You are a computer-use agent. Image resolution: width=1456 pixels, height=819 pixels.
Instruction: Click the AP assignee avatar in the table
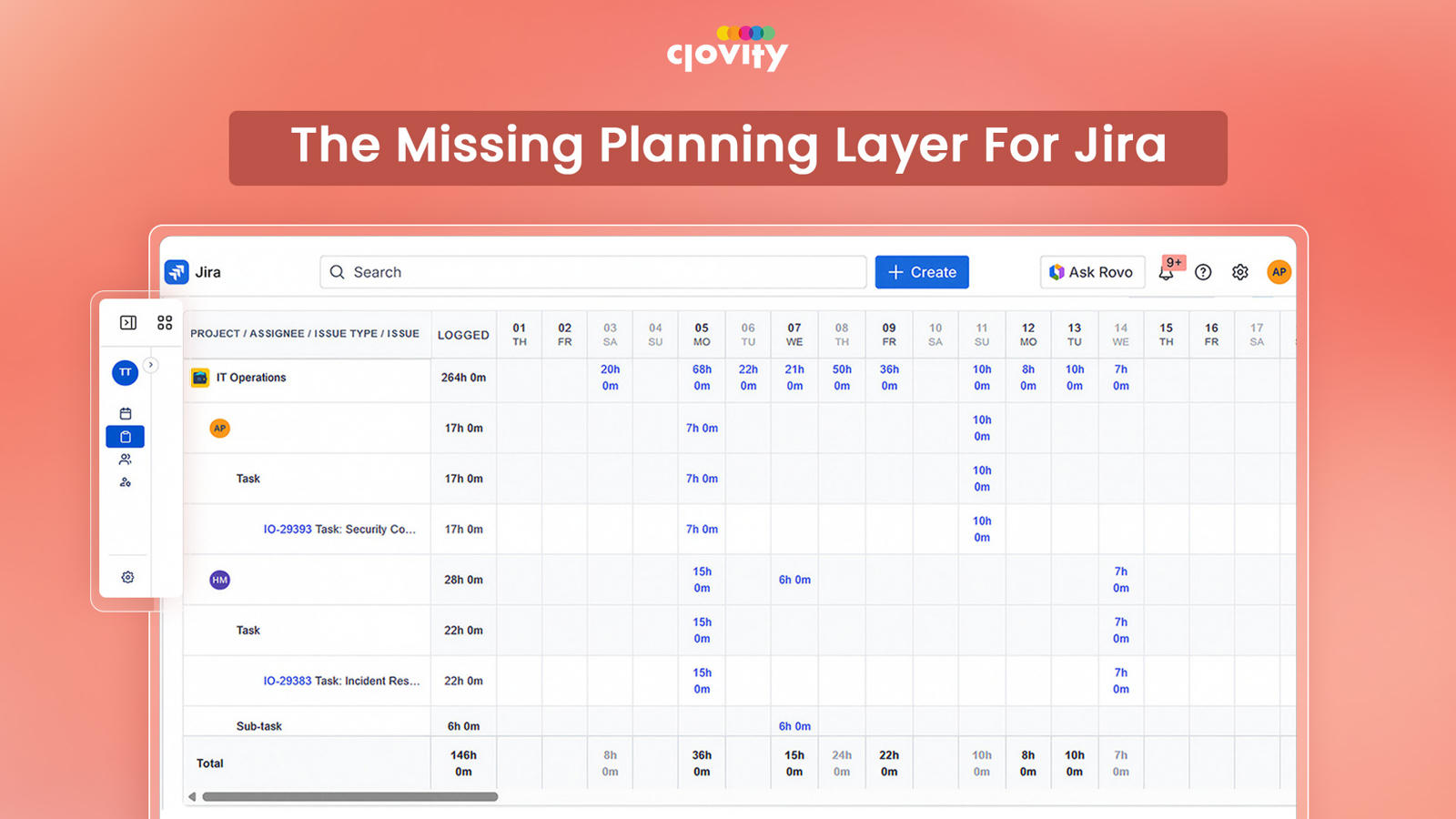click(219, 429)
